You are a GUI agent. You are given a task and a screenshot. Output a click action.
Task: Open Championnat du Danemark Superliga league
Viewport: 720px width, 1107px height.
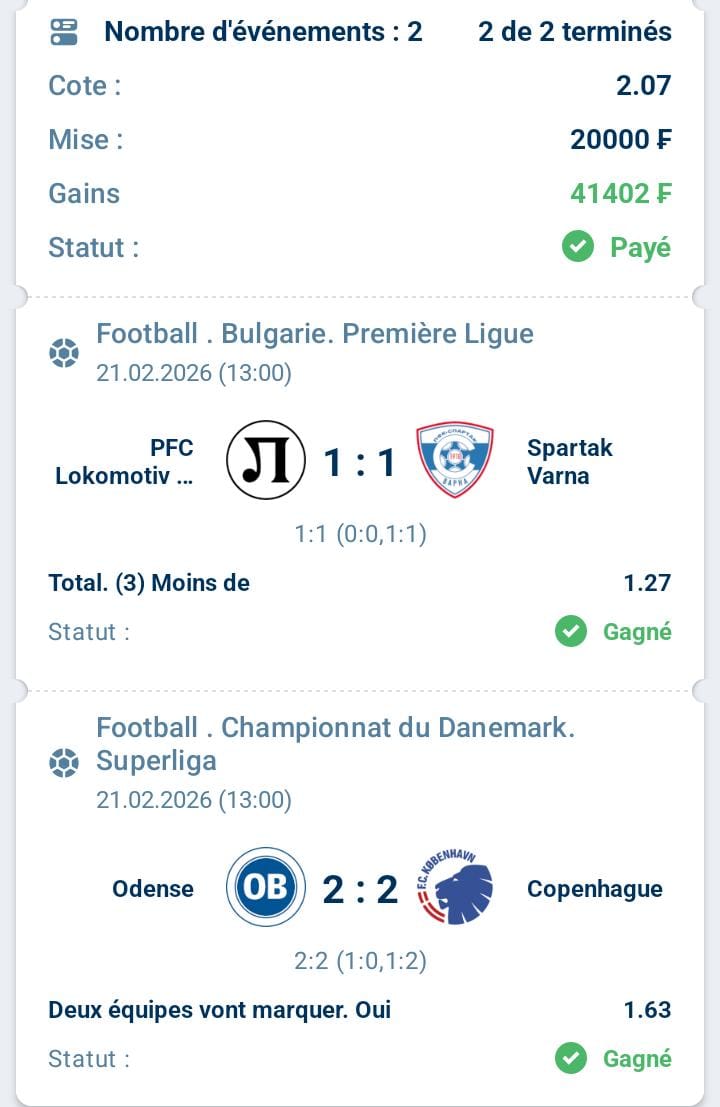click(x=335, y=744)
